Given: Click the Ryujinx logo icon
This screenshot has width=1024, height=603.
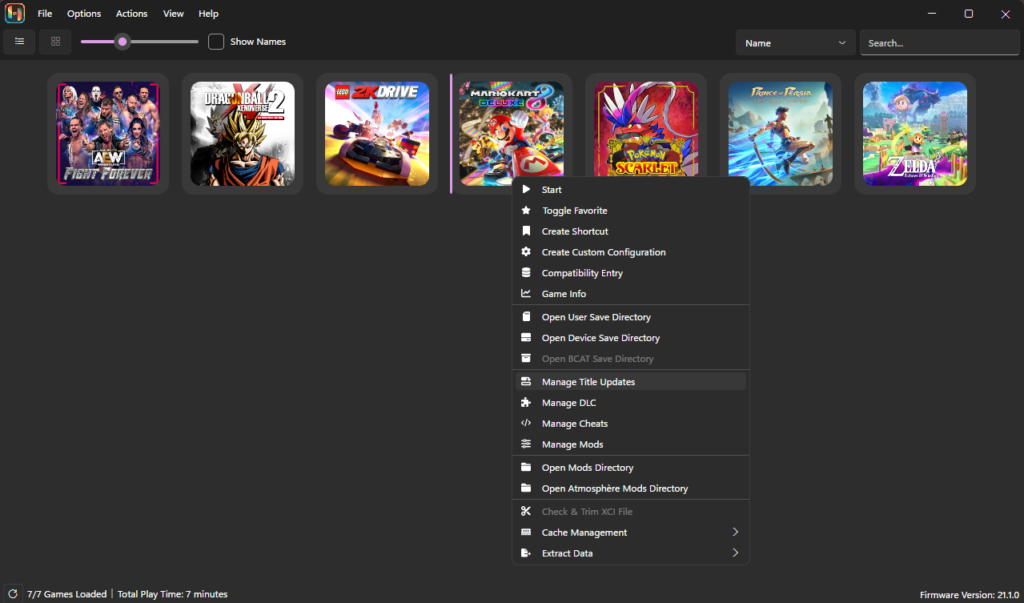Looking at the screenshot, I should [x=13, y=13].
